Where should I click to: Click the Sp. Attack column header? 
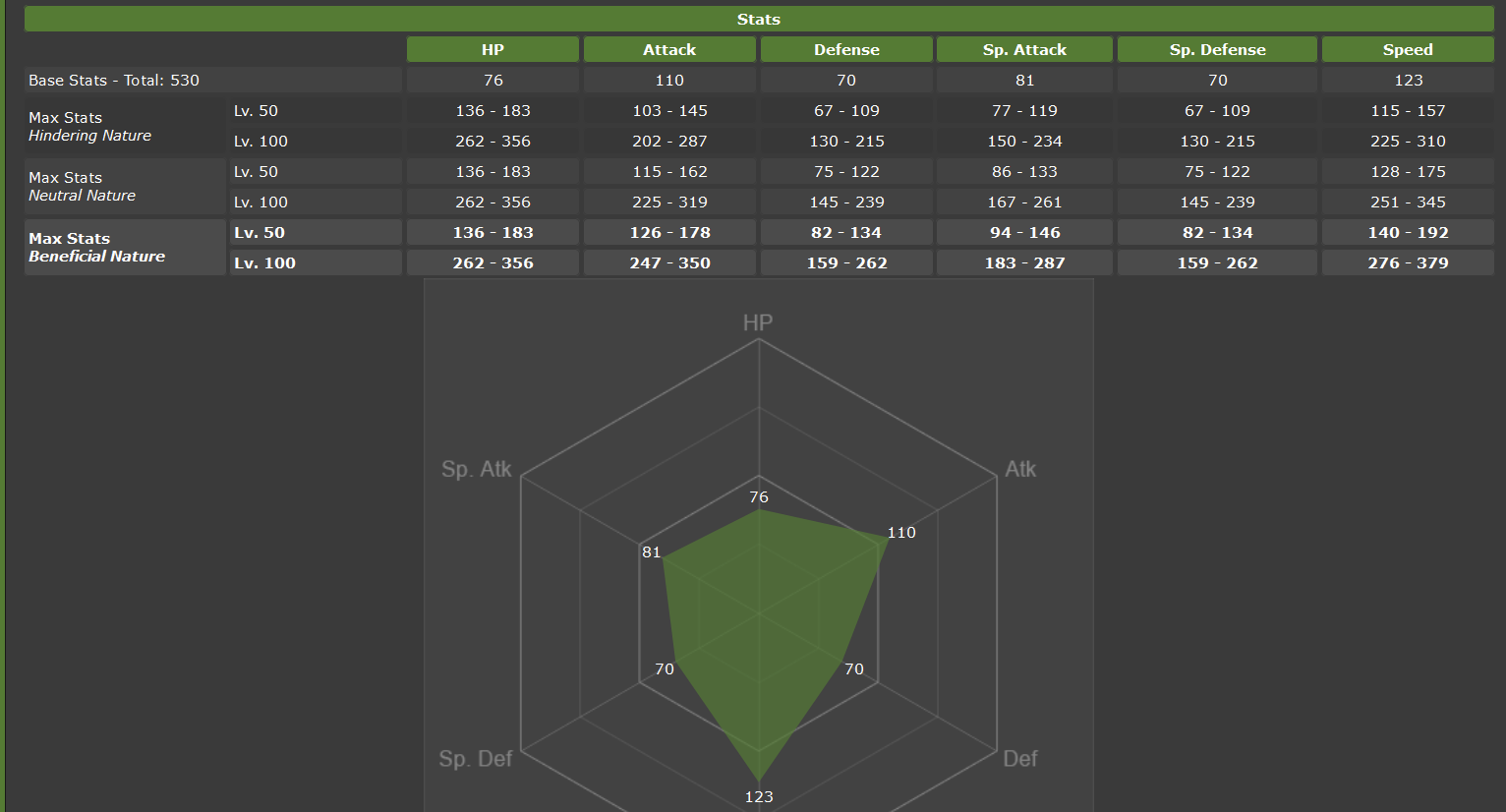(1024, 49)
